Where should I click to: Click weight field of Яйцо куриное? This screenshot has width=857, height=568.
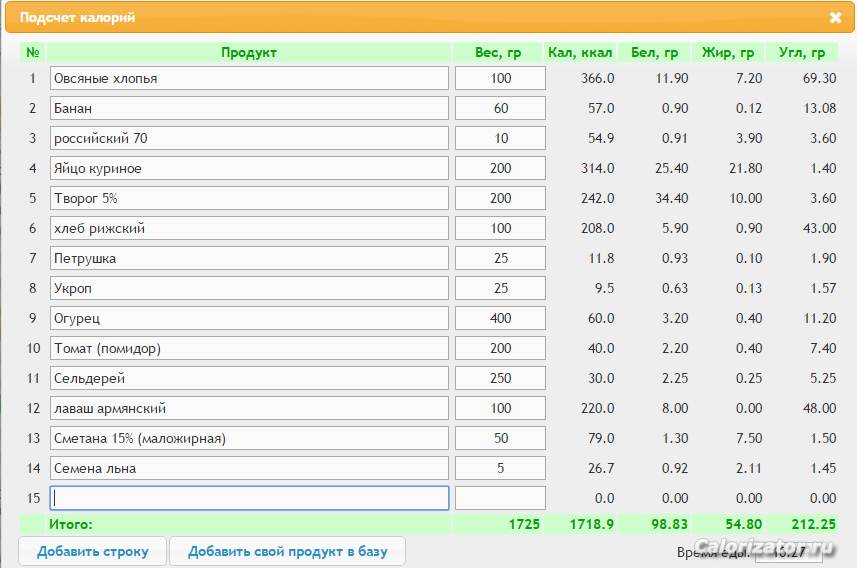[x=500, y=168]
